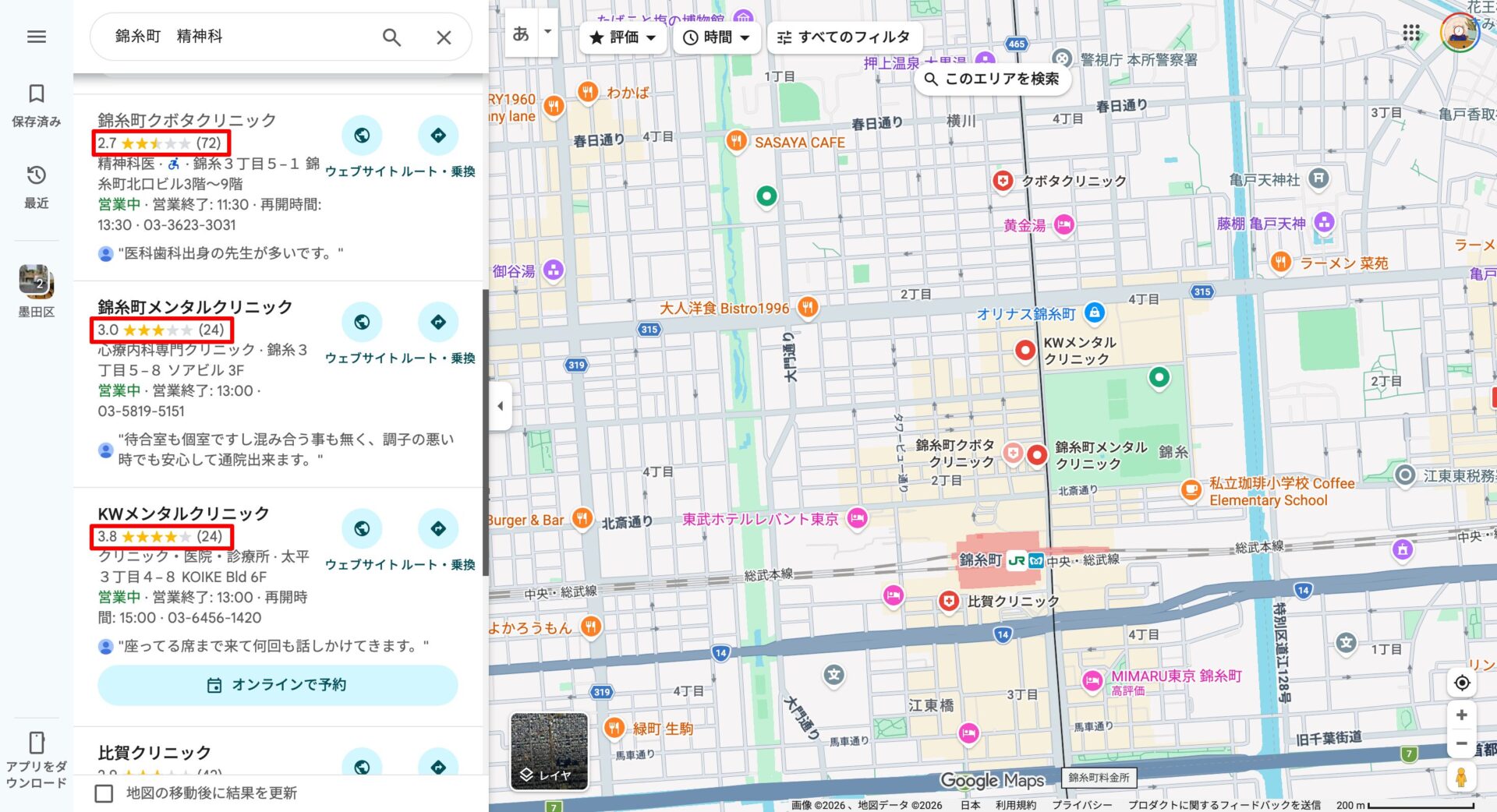
Task: Click クボタクリニック medical map marker
Action: click(1003, 181)
